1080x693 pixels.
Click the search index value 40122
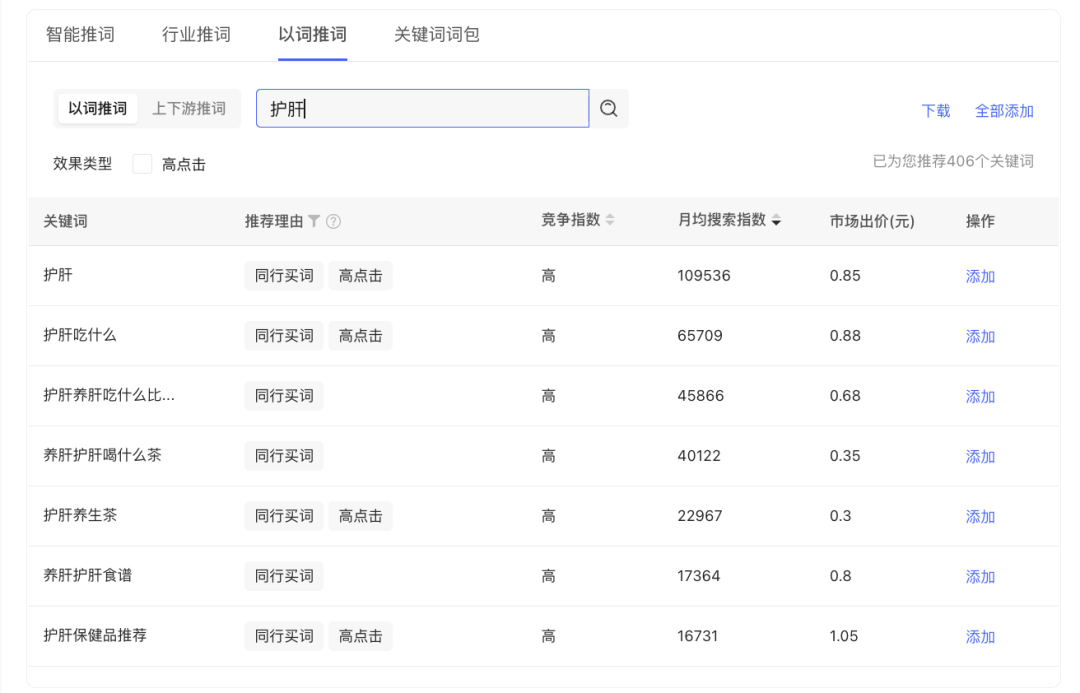point(699,455)
